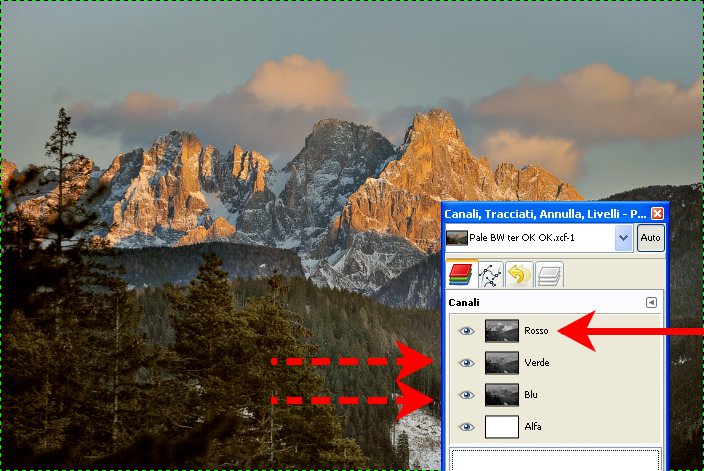The width and height of the screenshot is (704, 471).
Task: Open the image selection dropdown arrow
Action: point(623,238)
